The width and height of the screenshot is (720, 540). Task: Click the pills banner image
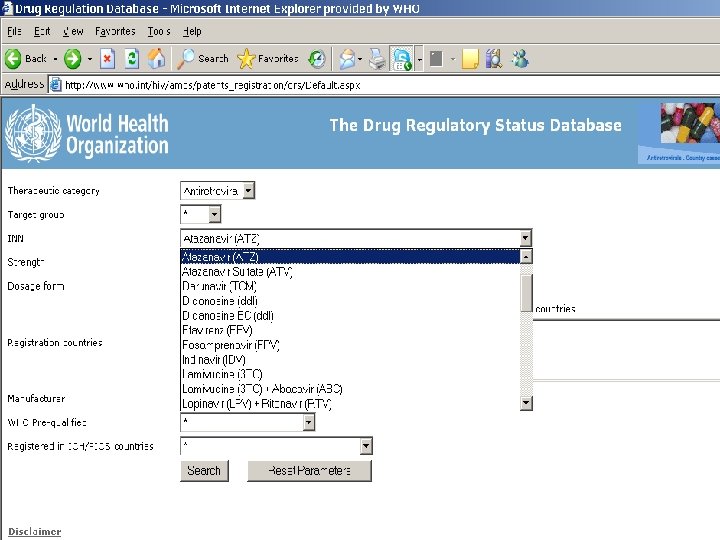coord(690,123)
